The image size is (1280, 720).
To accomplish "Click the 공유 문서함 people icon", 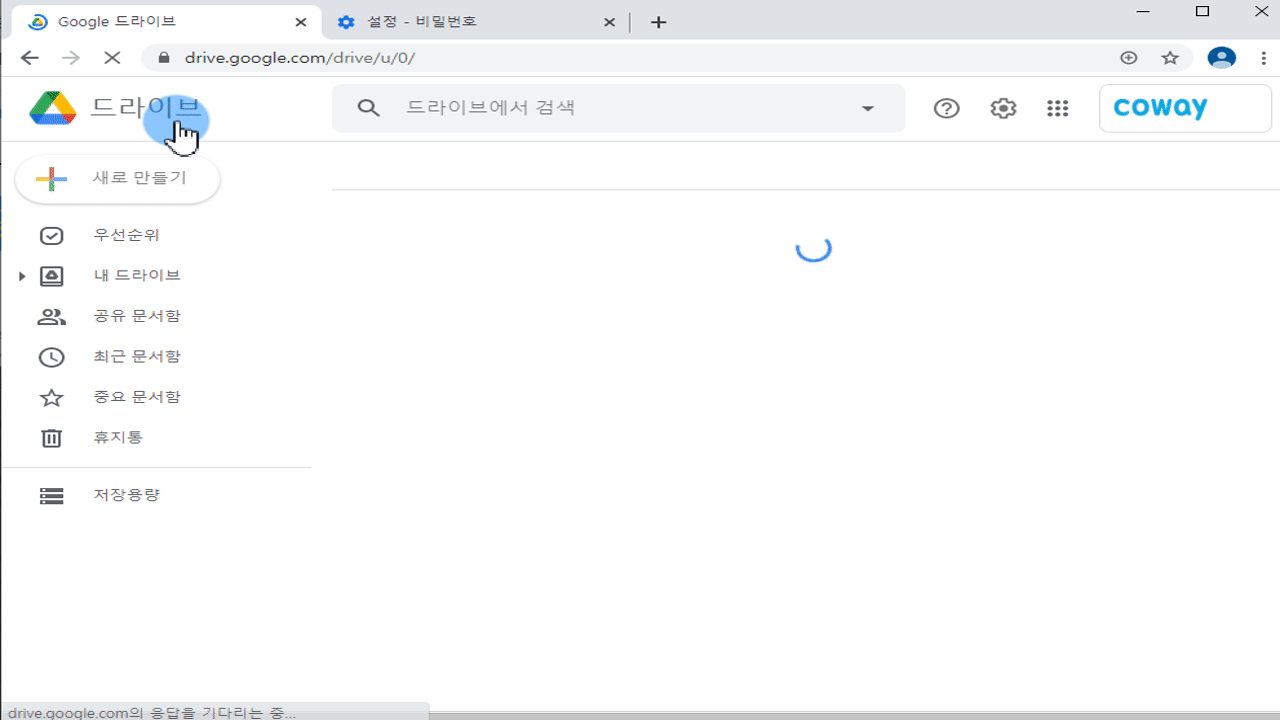I will point(51,317).
